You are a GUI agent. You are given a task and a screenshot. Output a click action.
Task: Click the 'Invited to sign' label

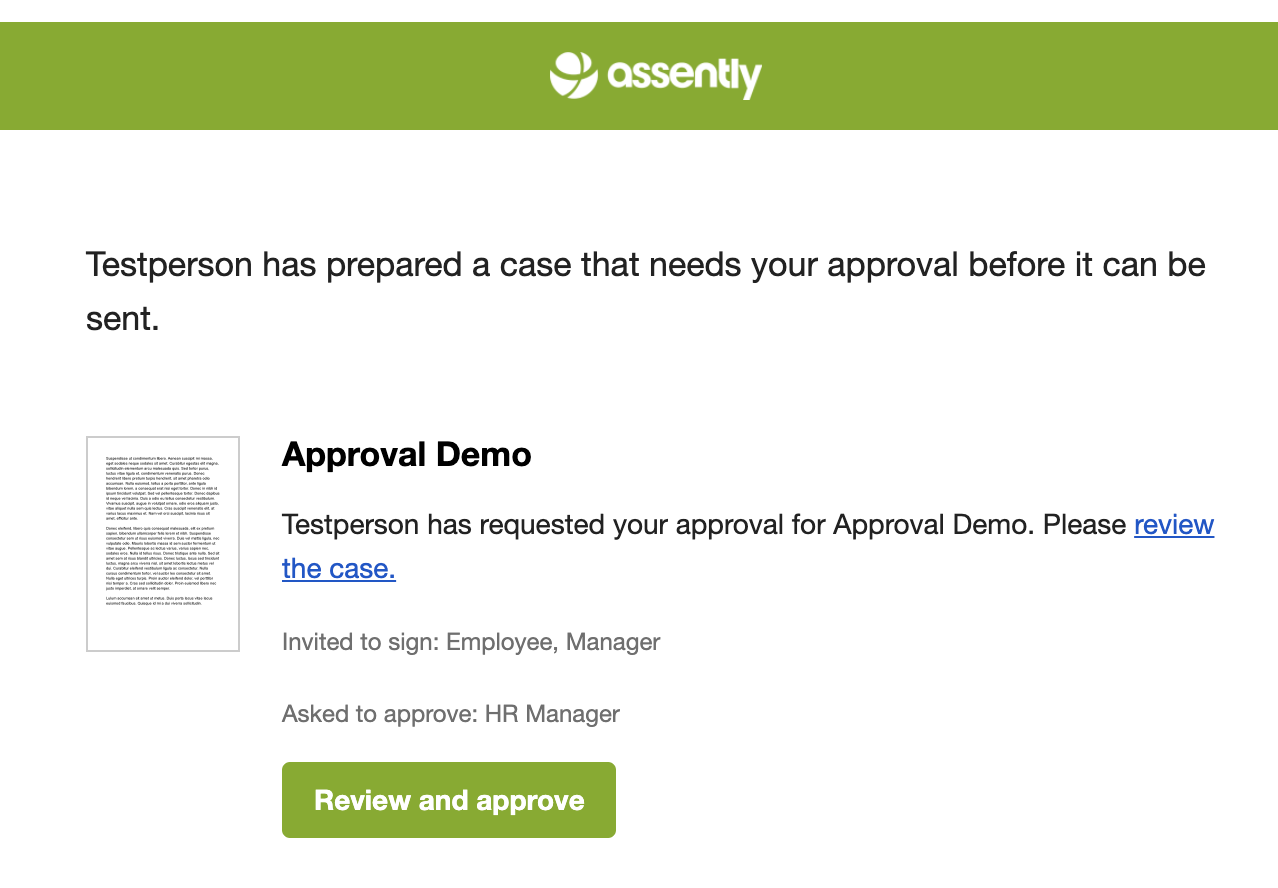pyautogui.click(x=360, y=642)
